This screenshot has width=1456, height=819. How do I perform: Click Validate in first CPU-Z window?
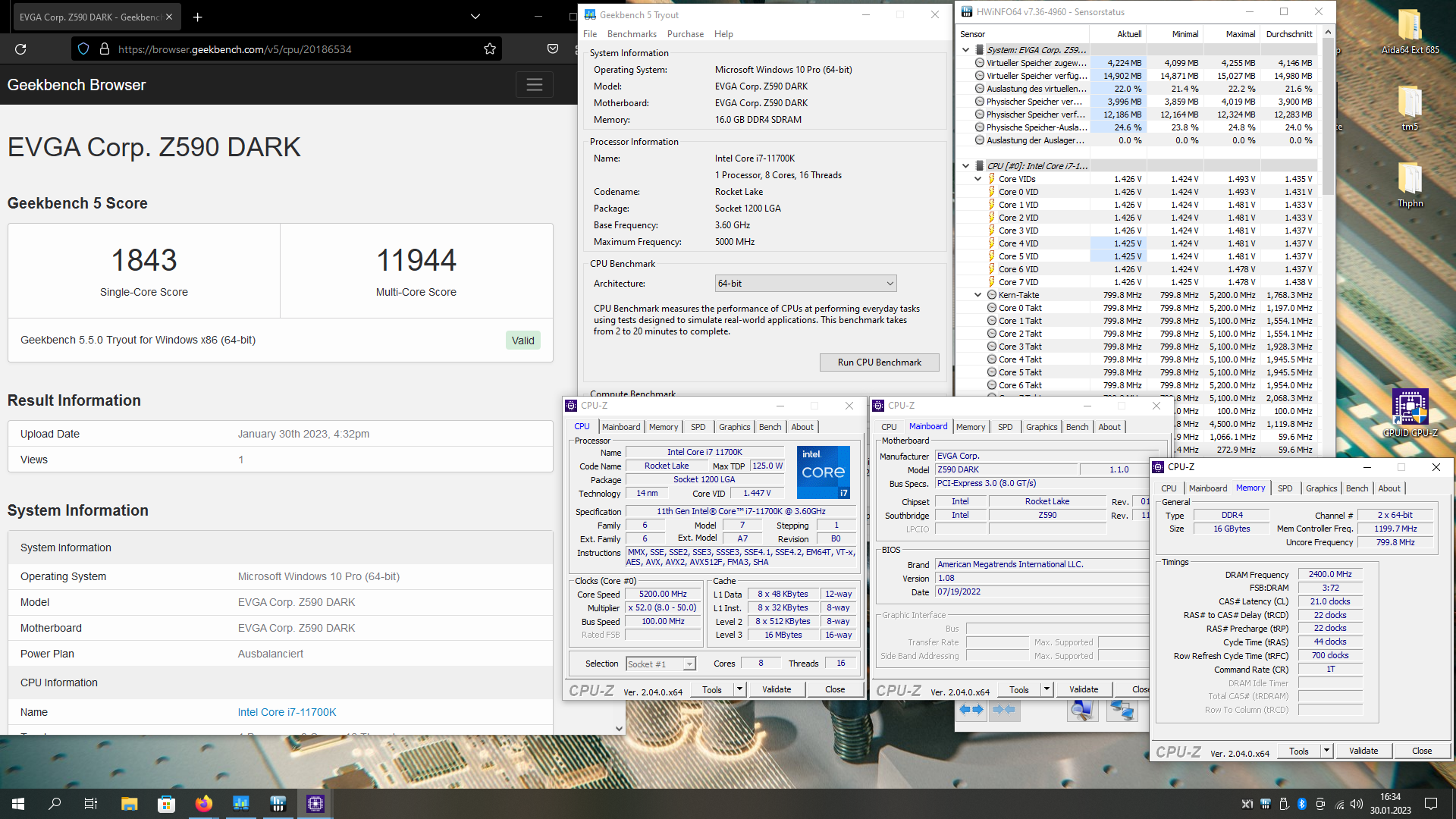click(777, 689)
